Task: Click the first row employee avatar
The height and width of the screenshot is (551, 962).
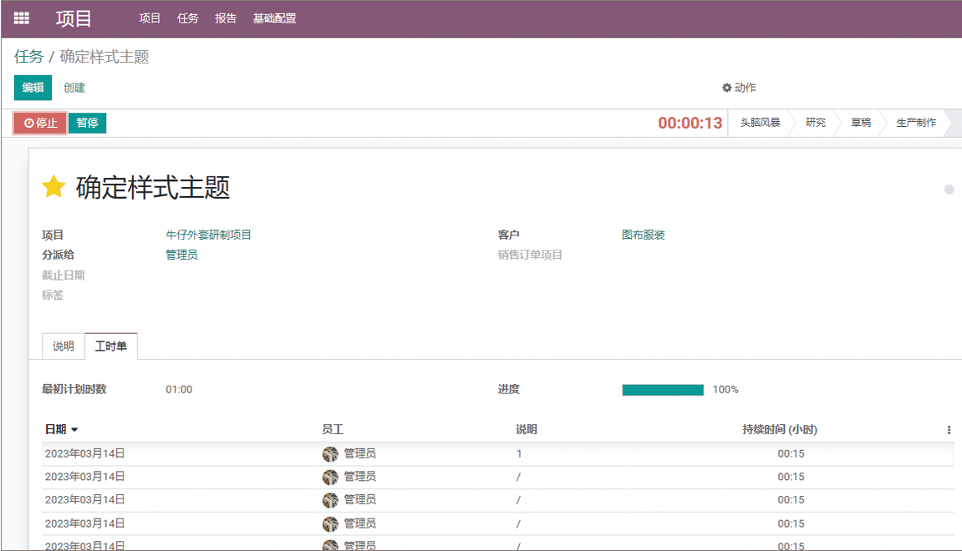Action: coord(330,454)
